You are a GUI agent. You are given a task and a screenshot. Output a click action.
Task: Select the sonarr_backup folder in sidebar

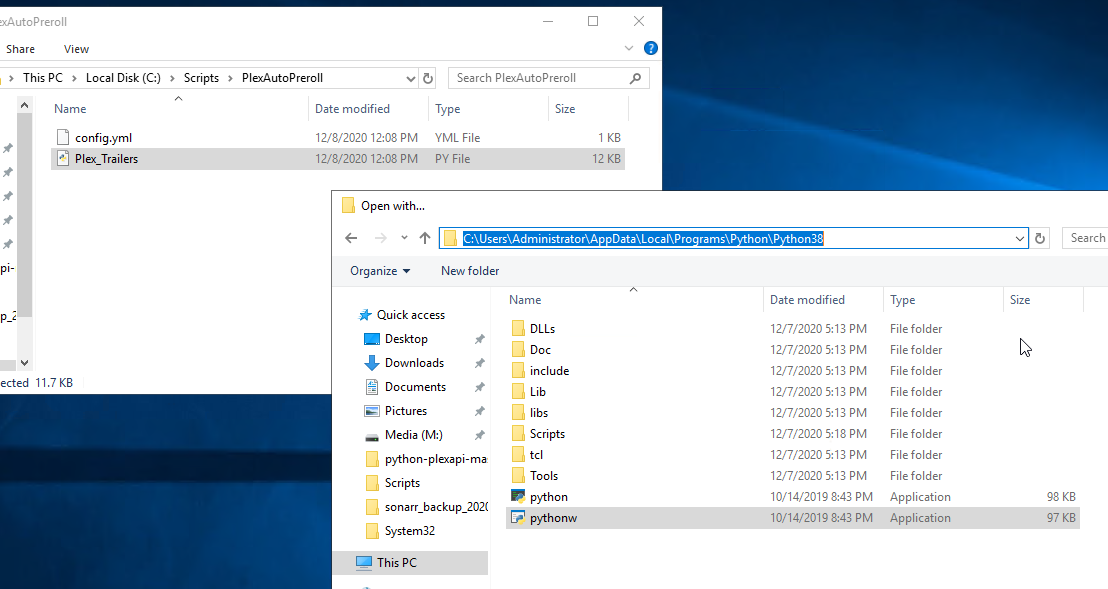[x=426, y=507]
